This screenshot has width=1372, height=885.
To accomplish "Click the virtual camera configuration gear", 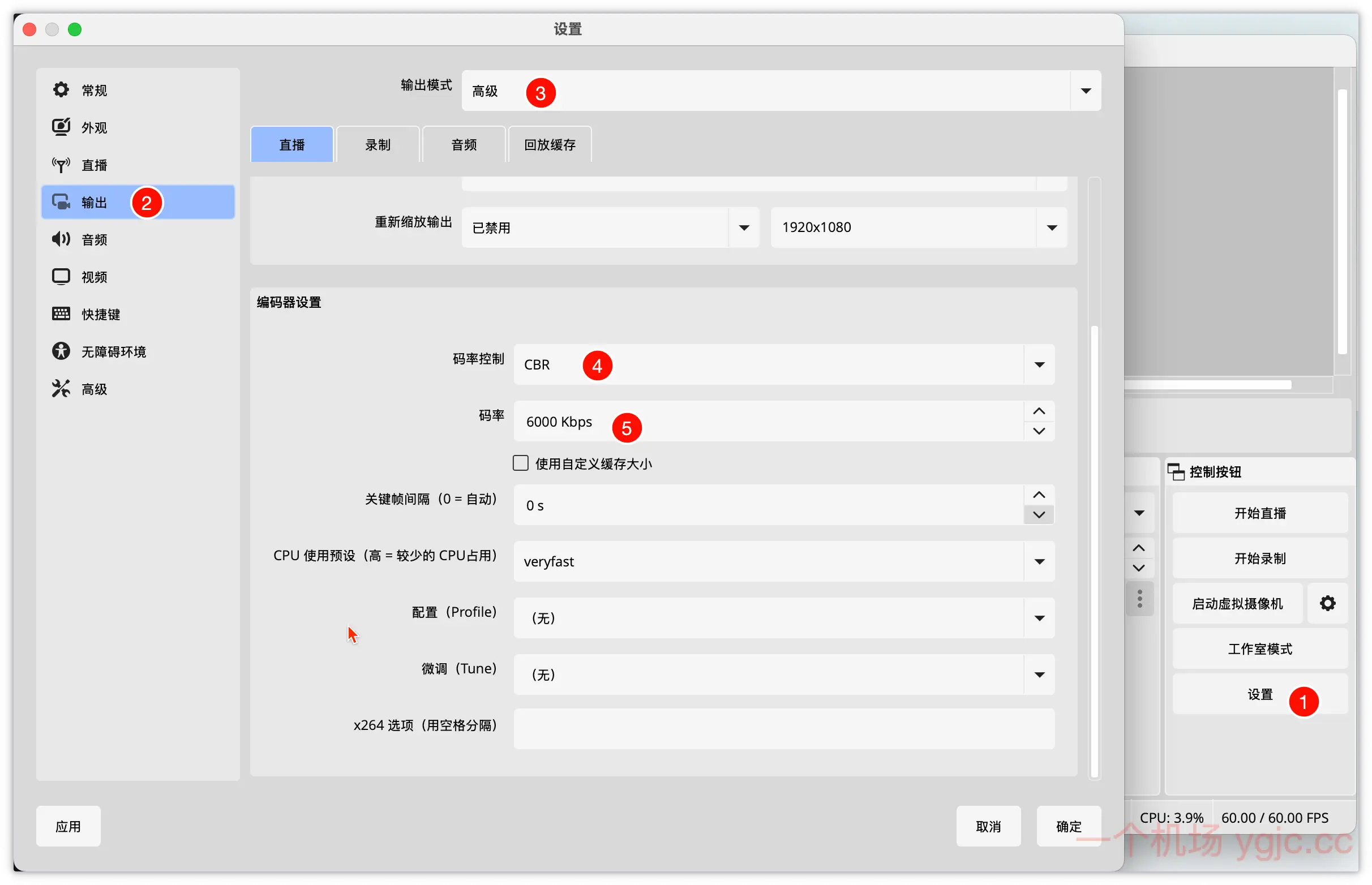I will [1328, 603].
